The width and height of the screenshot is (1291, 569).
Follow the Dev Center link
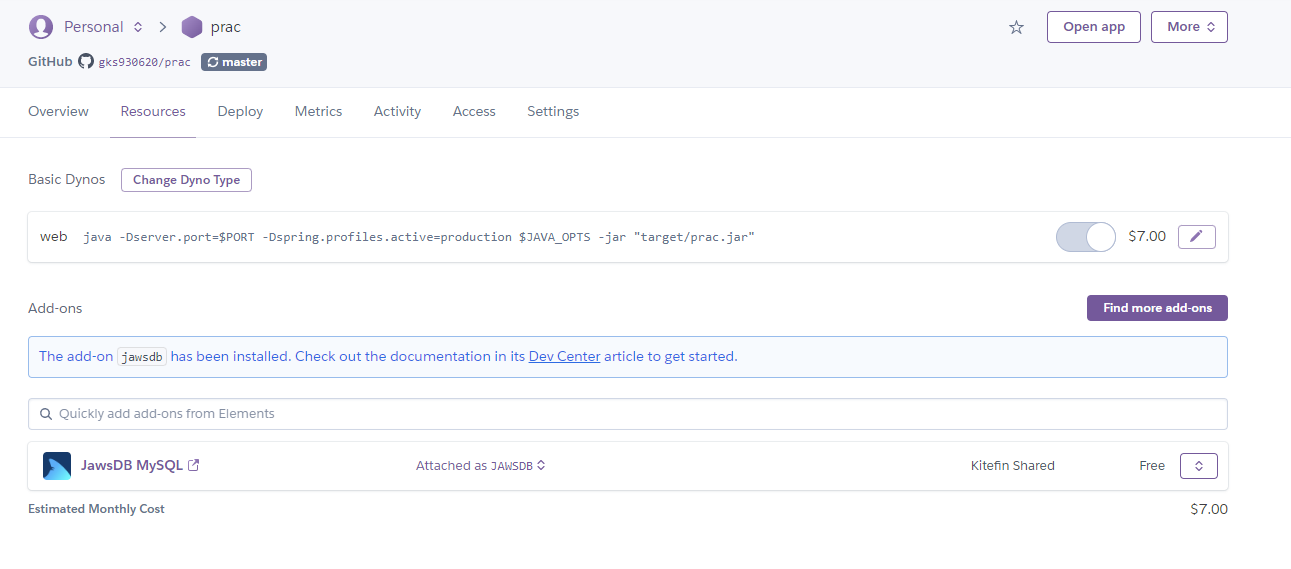pyautogui.click(x=564, y=356)
